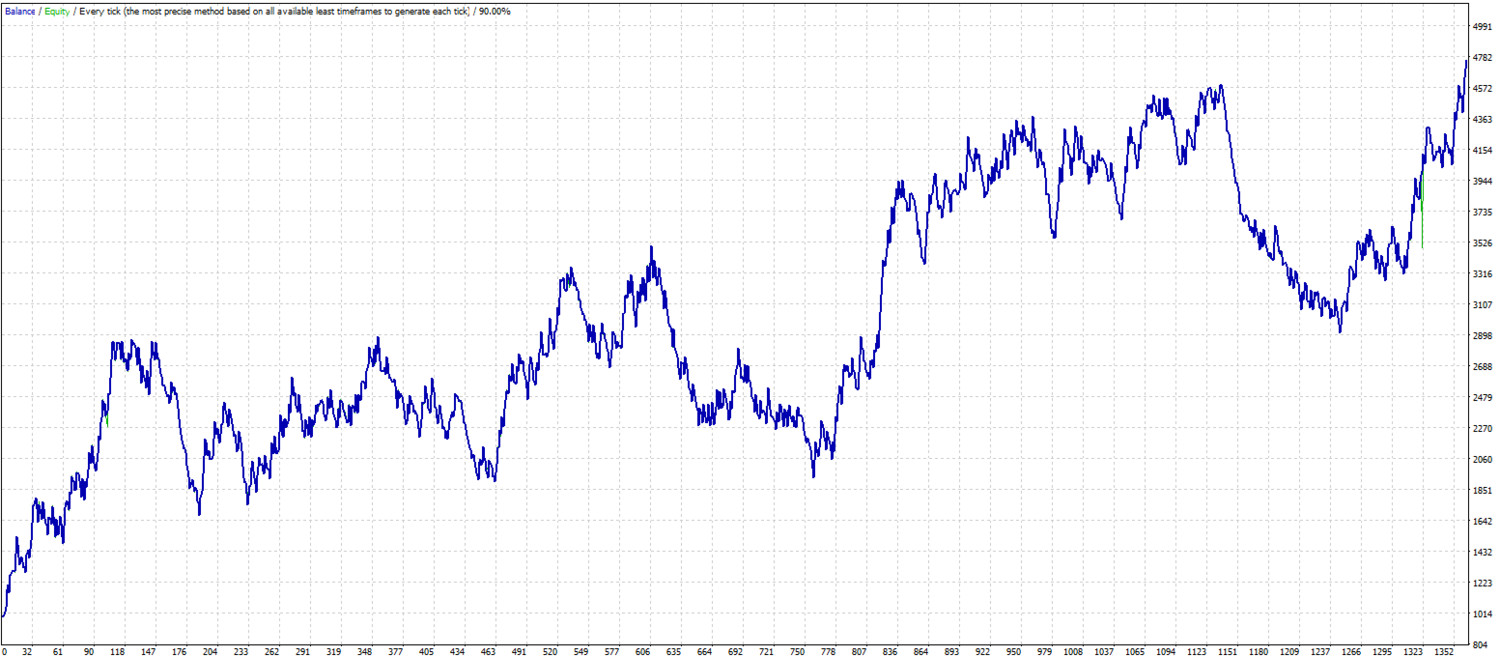1500x656 pixels.
Task: Click trade number 233 on x-axis
Action: coord(241,650)
